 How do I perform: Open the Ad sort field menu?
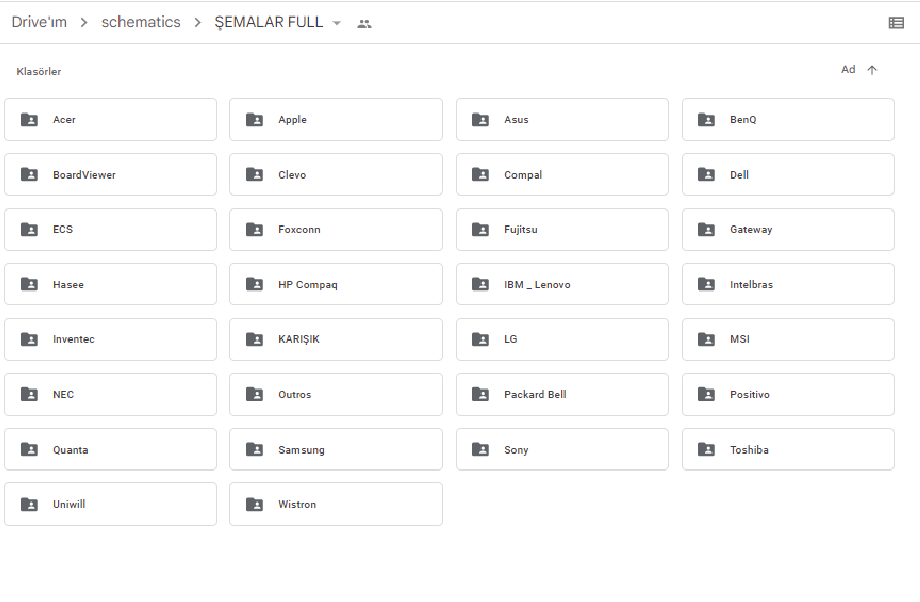click(x=848, y=70)
